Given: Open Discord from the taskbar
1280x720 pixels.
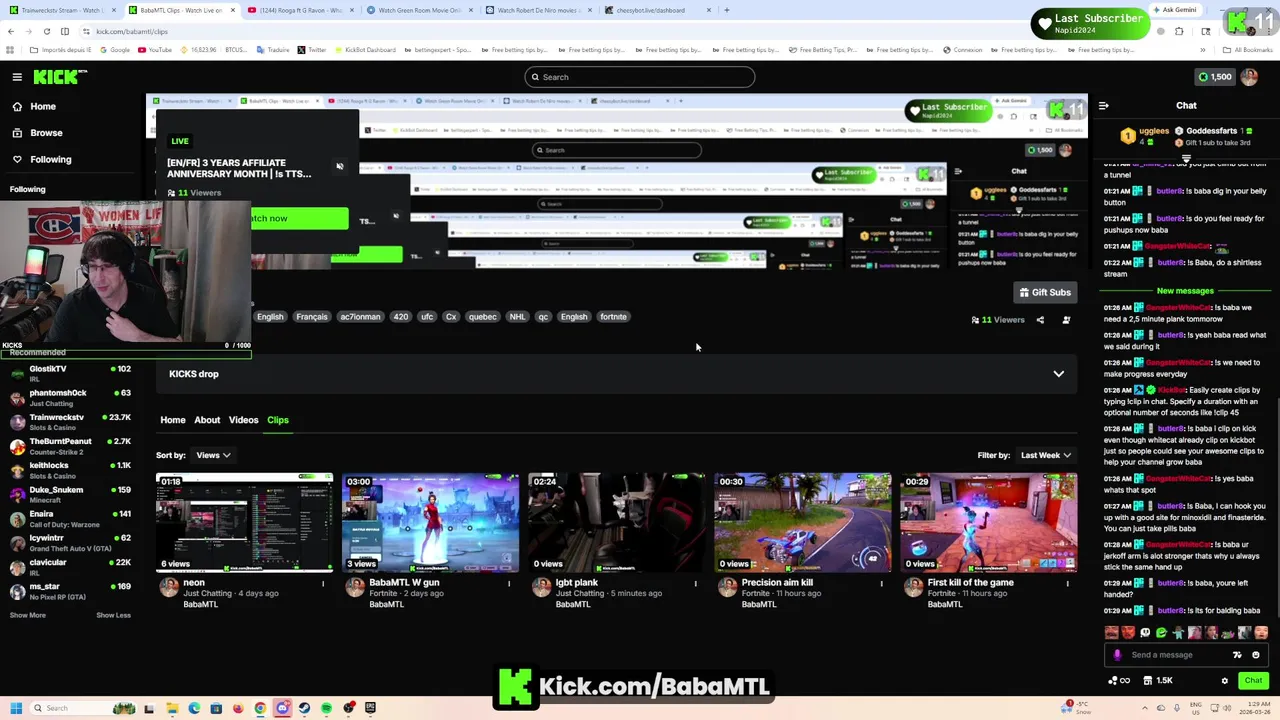Looking at the screenshot, I should click(x=282, y=708).
